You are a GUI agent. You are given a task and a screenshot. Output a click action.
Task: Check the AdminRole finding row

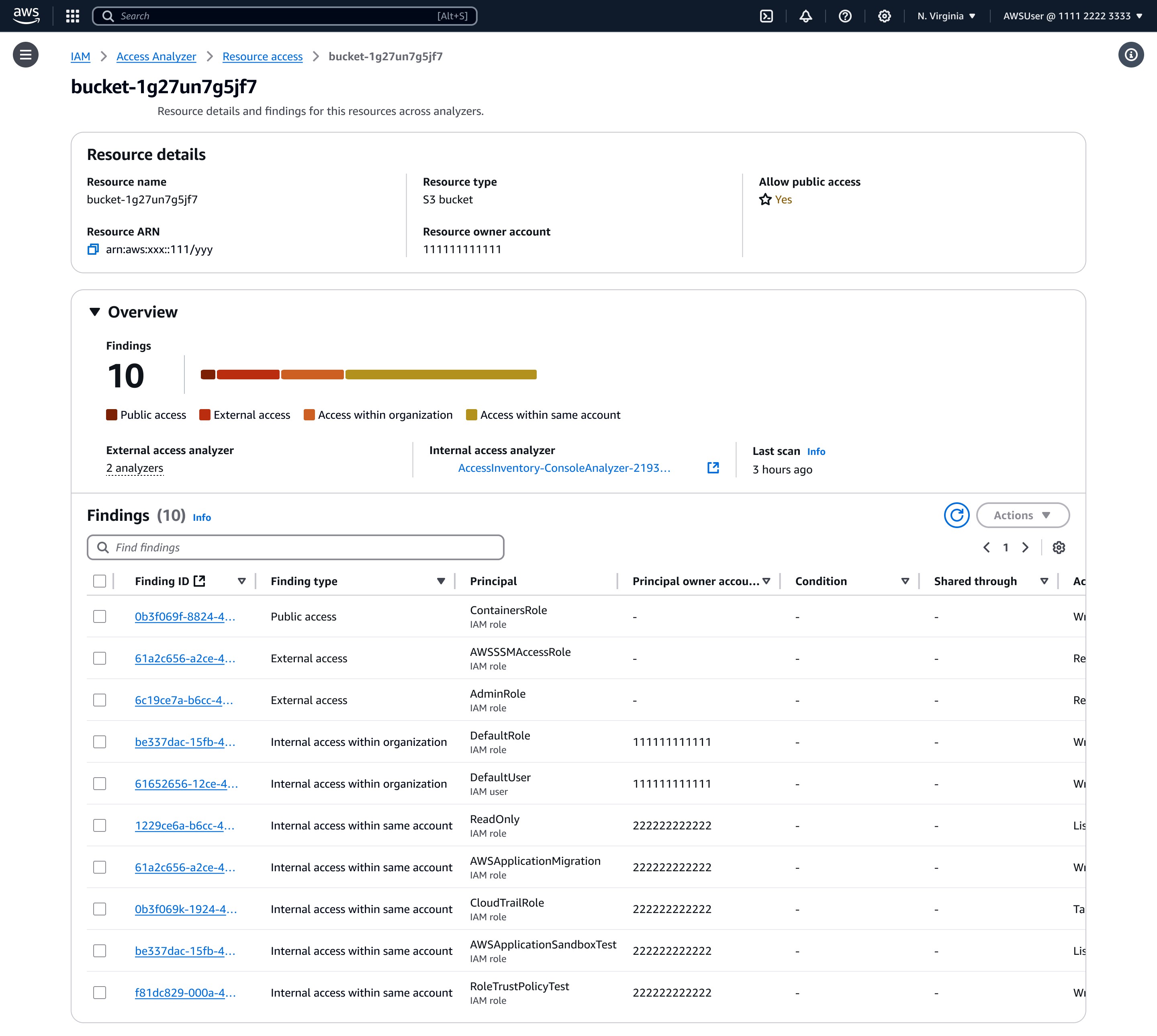pos(100,700)
